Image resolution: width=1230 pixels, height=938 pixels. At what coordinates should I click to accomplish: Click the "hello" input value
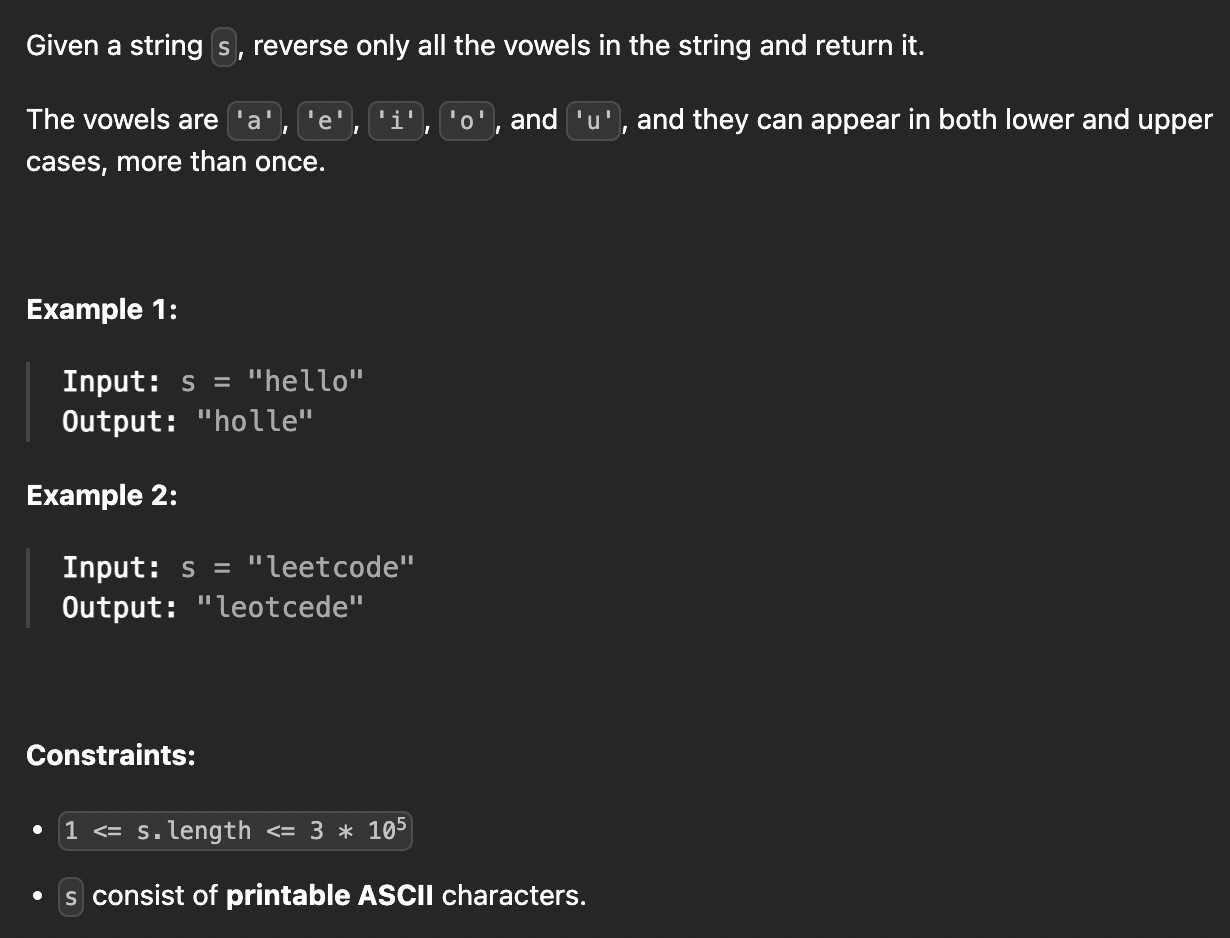point(304,381)
